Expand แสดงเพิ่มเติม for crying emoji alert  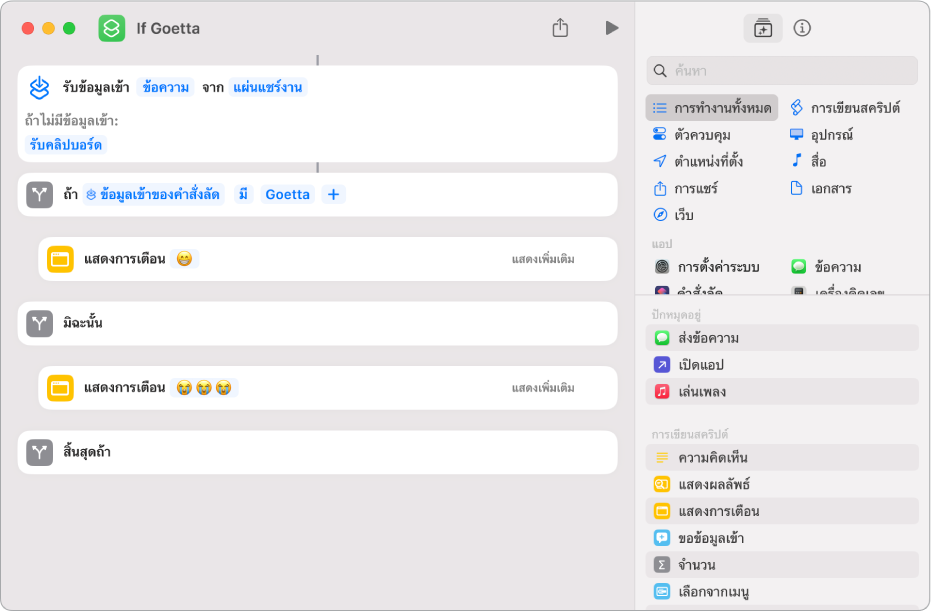(x=543, y=388)
